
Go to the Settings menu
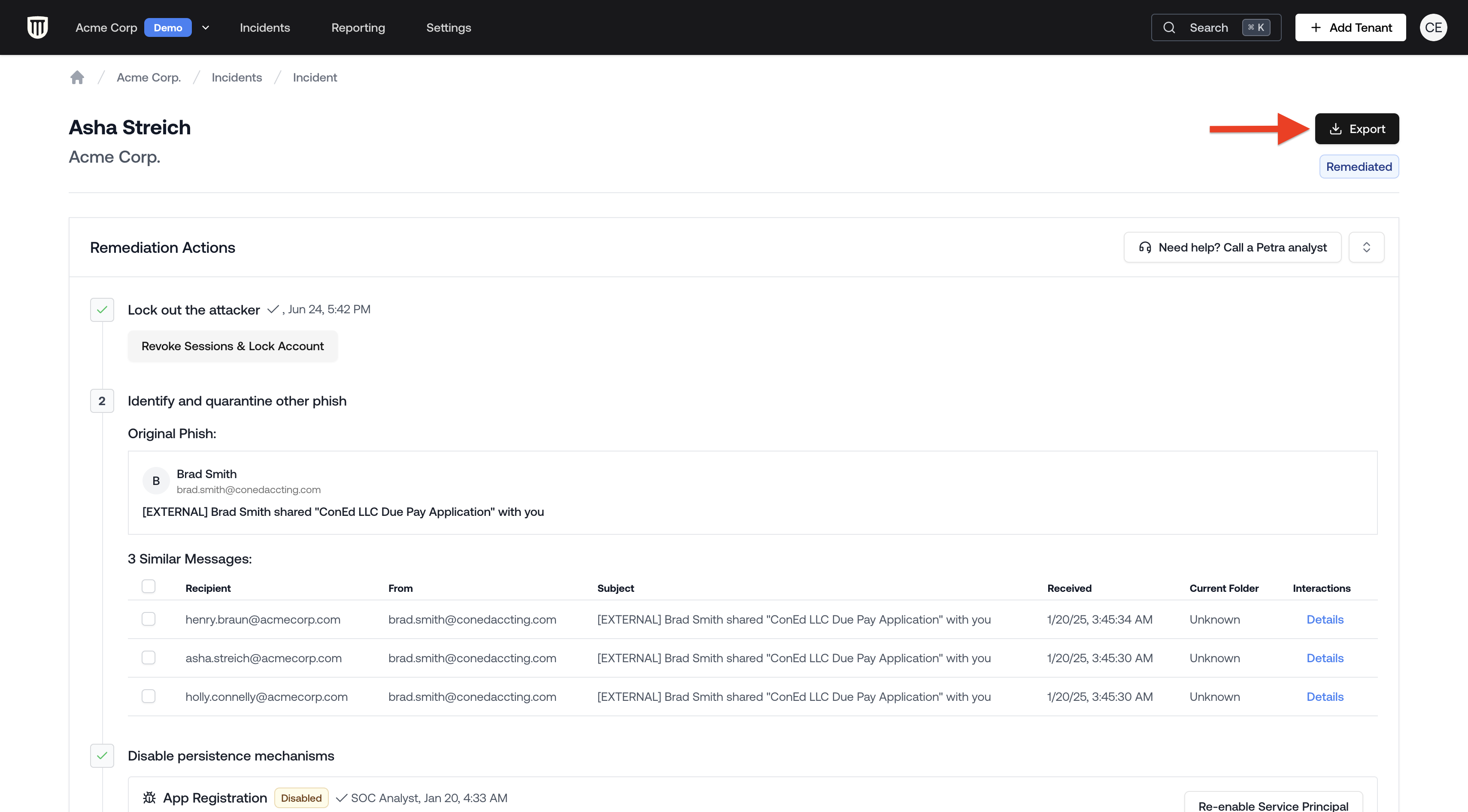pos(449,27)
